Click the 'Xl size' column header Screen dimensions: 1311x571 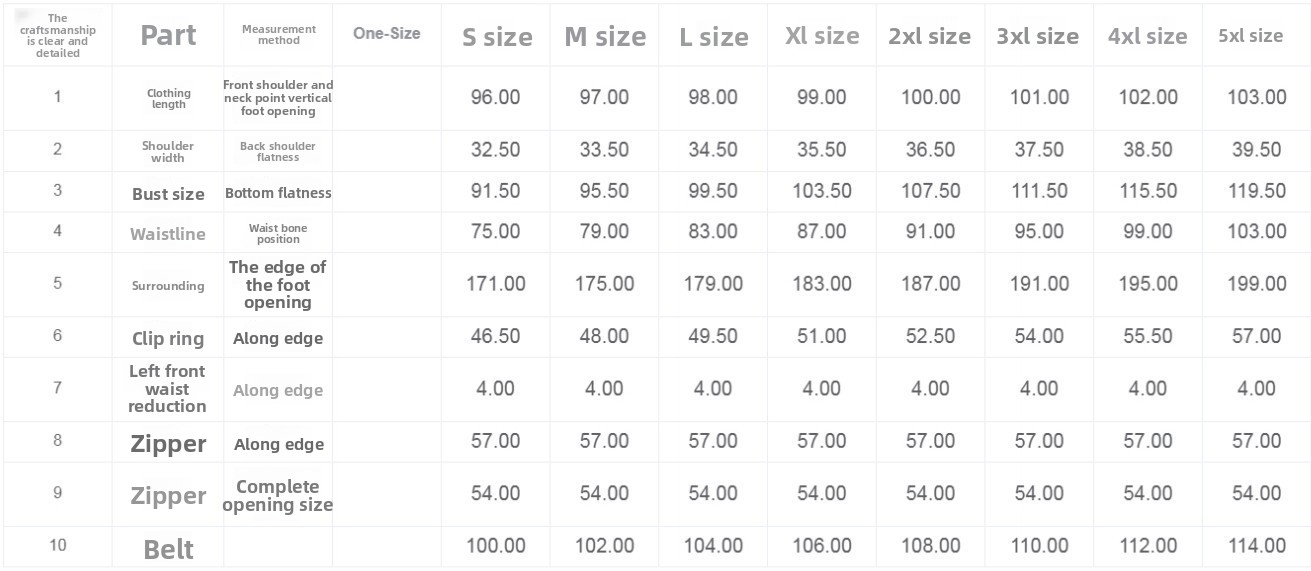tap(822, 36)
